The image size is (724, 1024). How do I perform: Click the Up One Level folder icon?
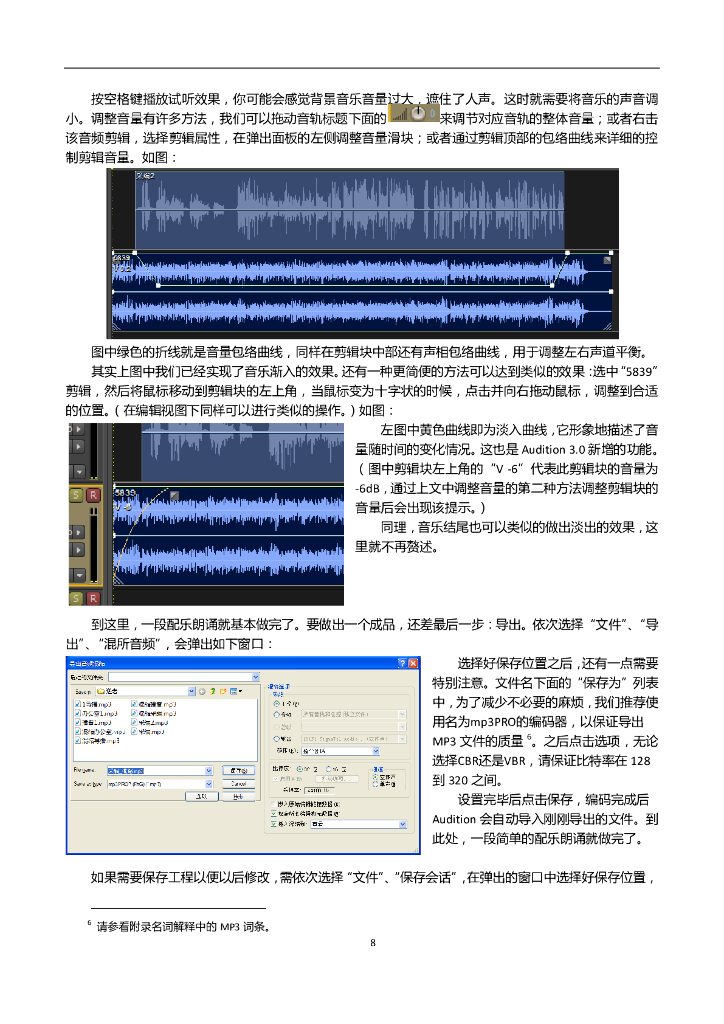(x=213, y=692)
